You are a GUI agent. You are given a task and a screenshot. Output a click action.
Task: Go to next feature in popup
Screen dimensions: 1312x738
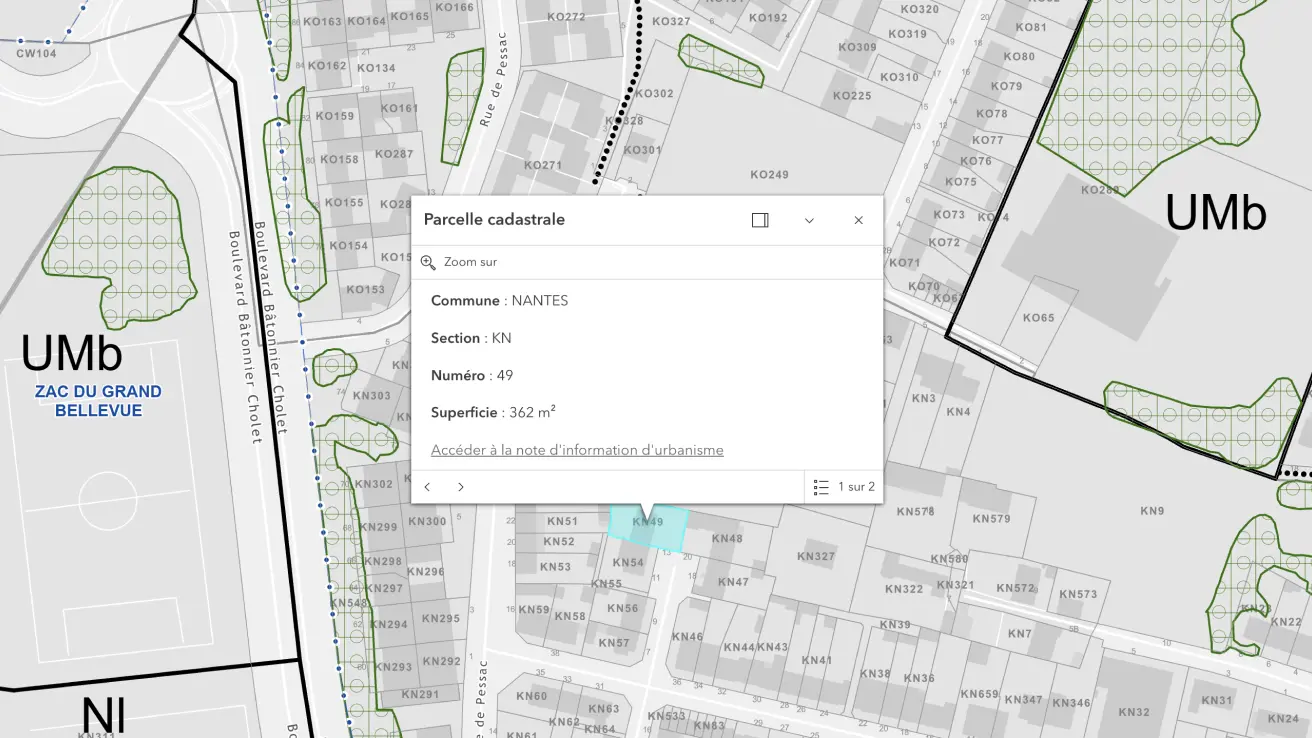(x=461, y=487)
